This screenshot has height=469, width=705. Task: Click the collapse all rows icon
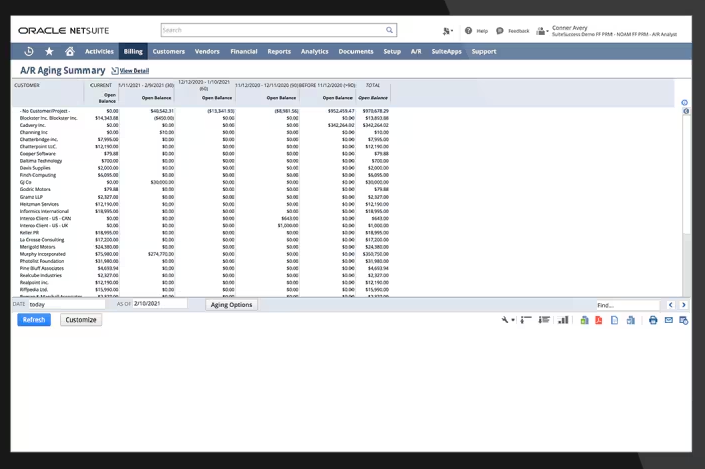(544, 320)
